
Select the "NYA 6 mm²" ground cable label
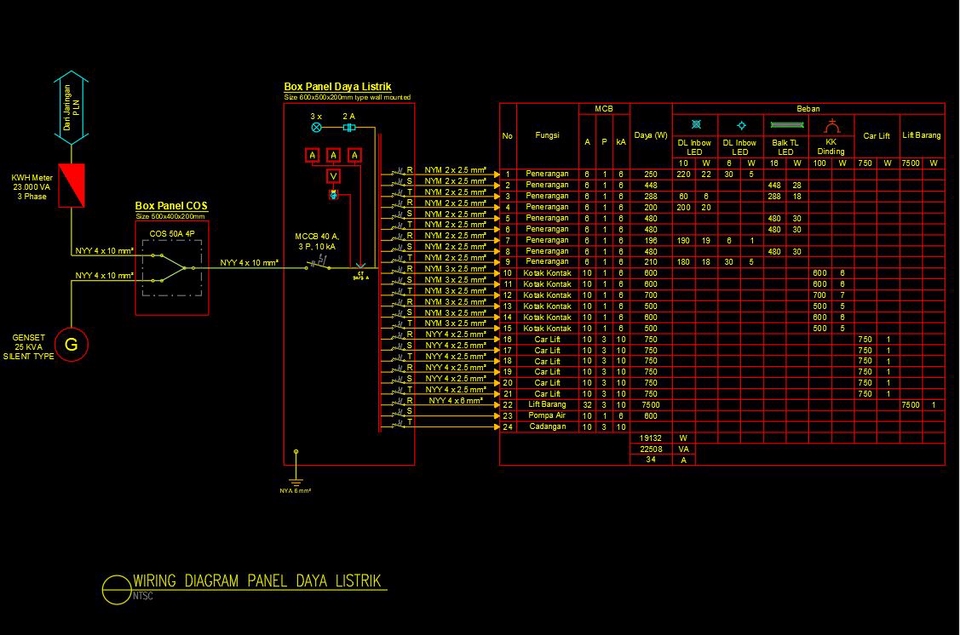coord(295,490)
